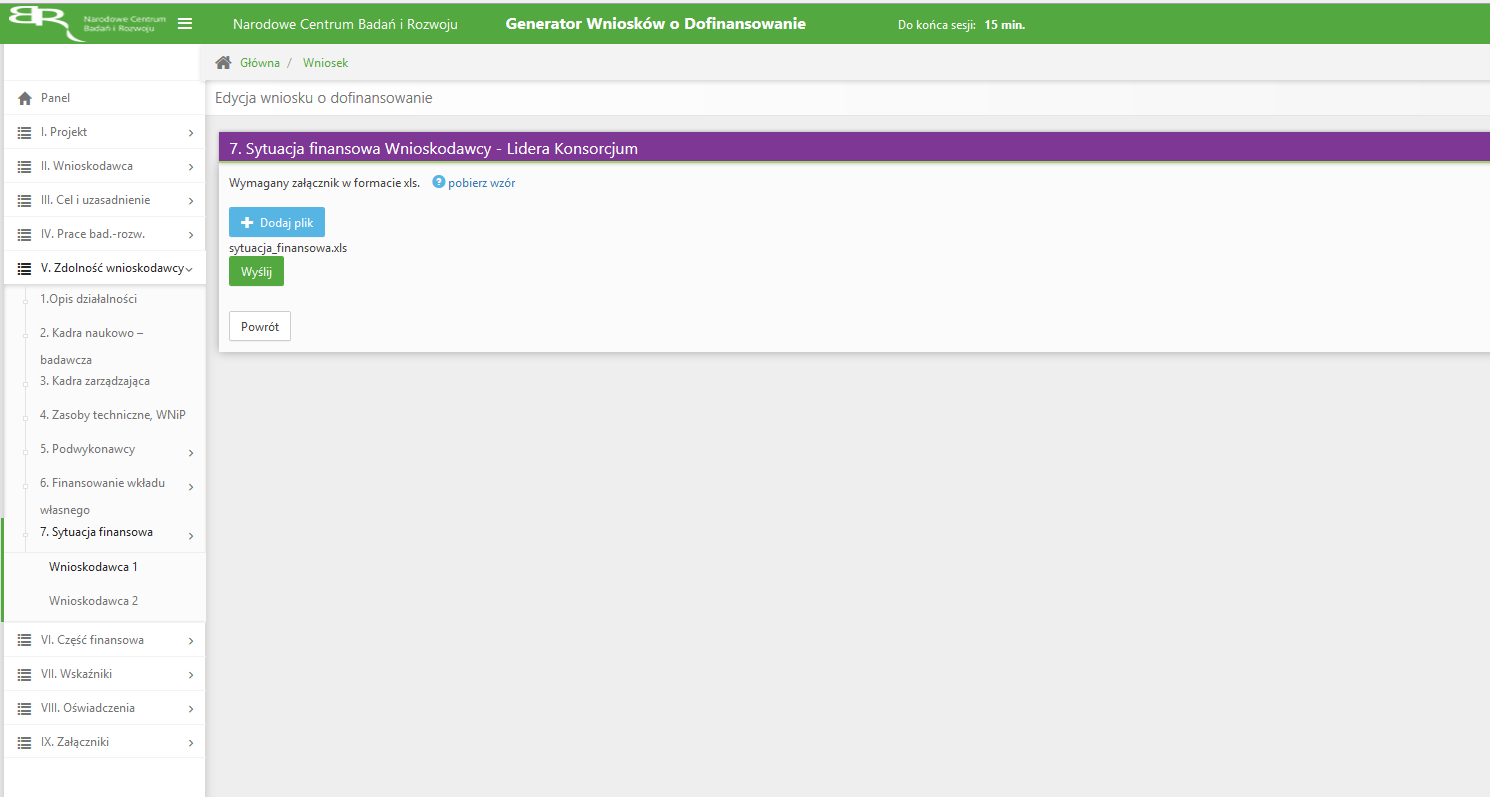Click list icon beside V. Zdolność wnioskodawcy
The width and height of the screenshot is (1490, 797).
pyautogui.click(x=25, y=268)
